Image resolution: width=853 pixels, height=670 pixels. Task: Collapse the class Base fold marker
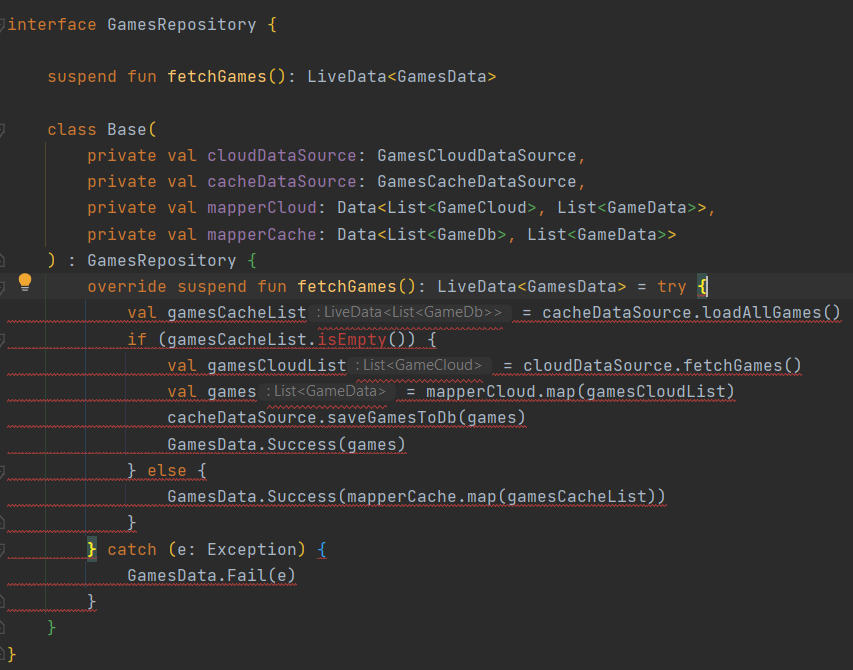pyautogui.click(x=2, y=129)
